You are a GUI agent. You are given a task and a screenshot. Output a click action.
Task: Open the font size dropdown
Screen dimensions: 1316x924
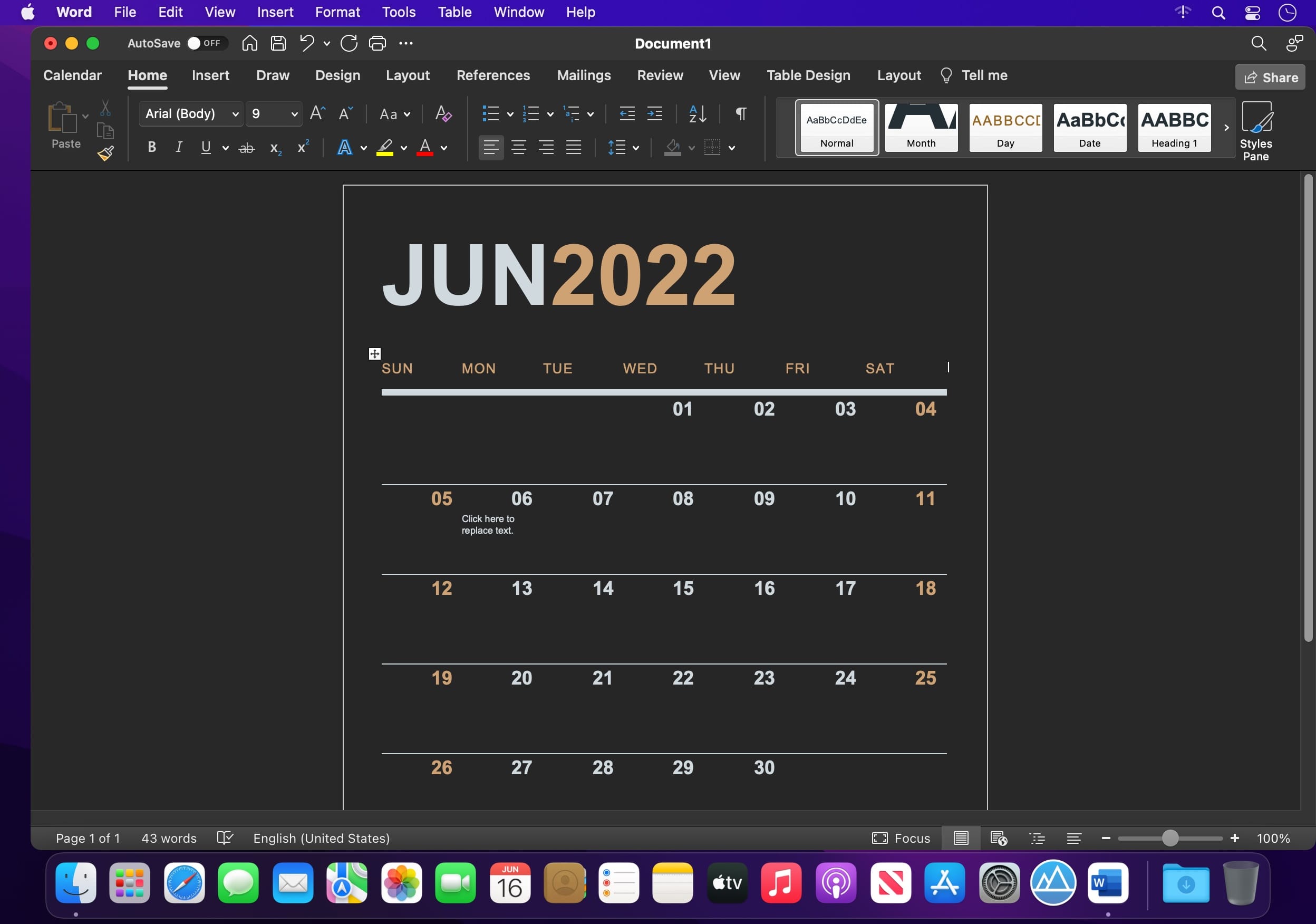[294, 114]
